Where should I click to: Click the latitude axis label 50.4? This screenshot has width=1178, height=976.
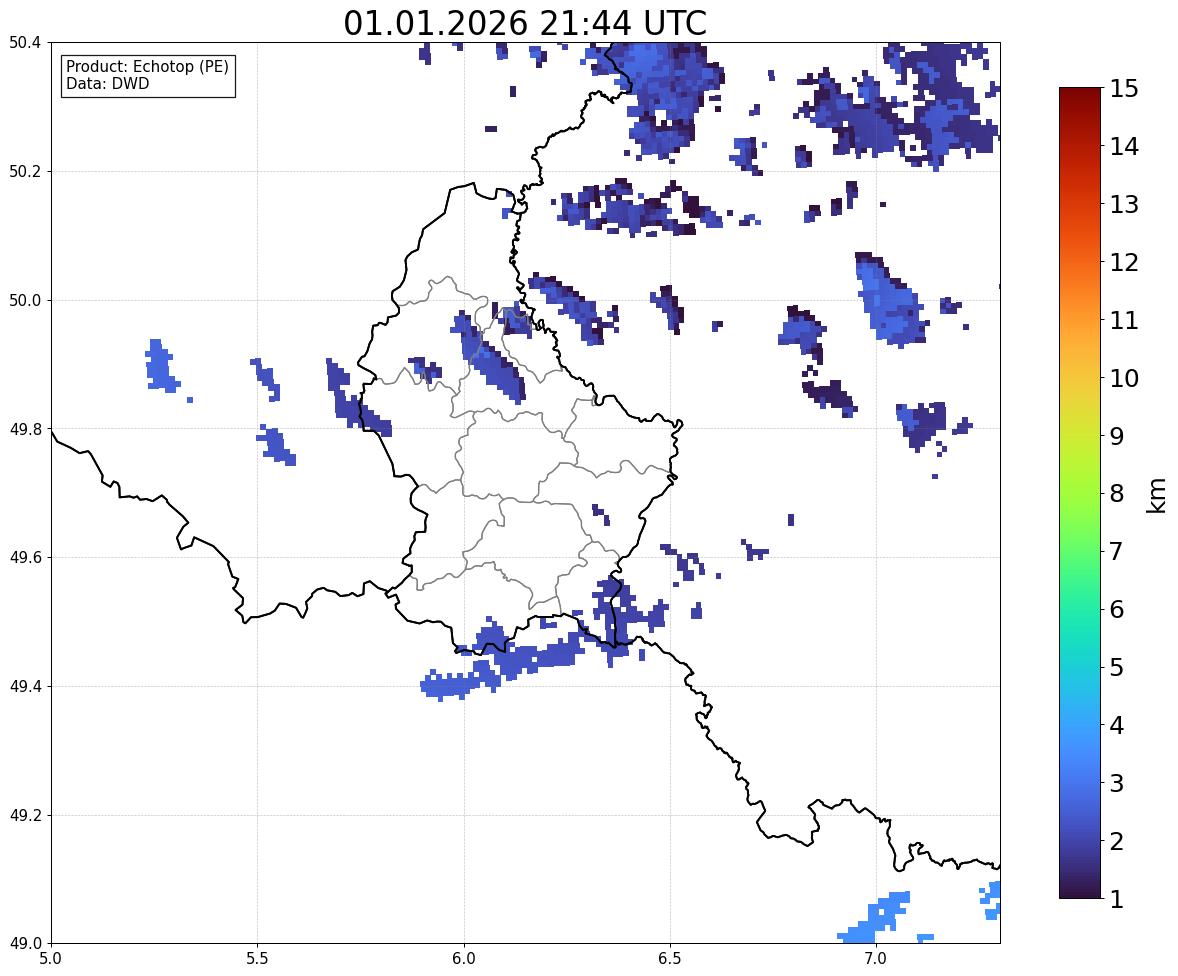(x=25, y=43)
